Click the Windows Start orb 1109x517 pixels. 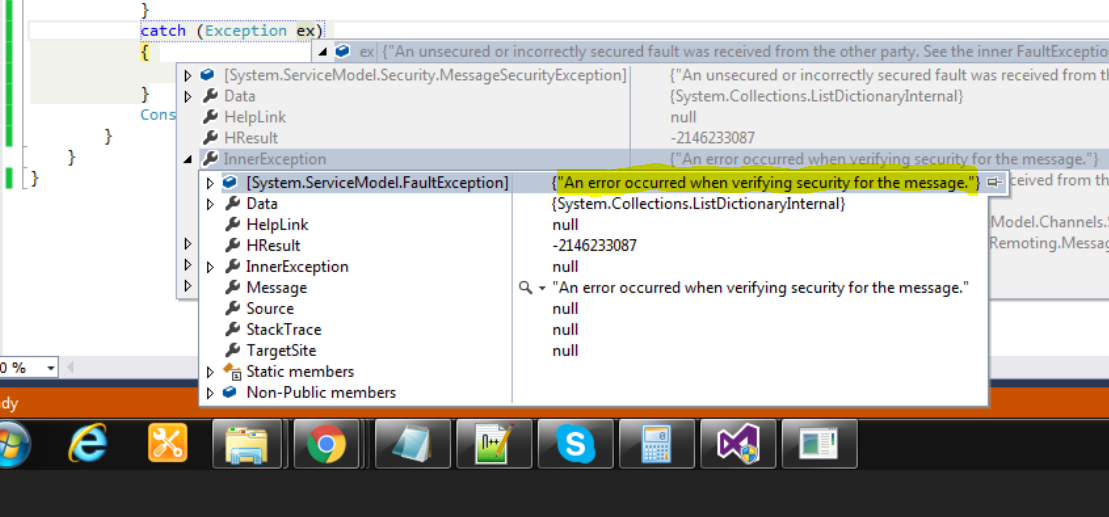coord(12,443)
